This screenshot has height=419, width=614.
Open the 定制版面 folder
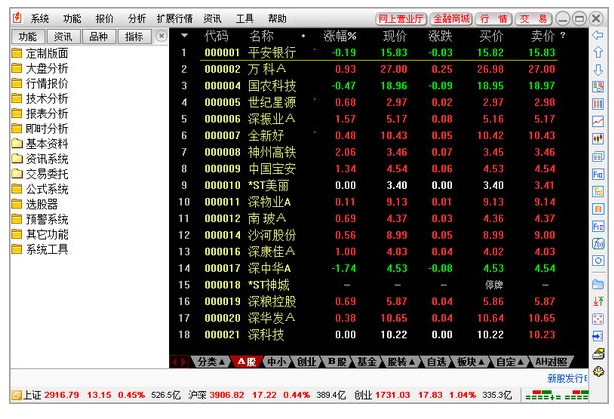40,53
